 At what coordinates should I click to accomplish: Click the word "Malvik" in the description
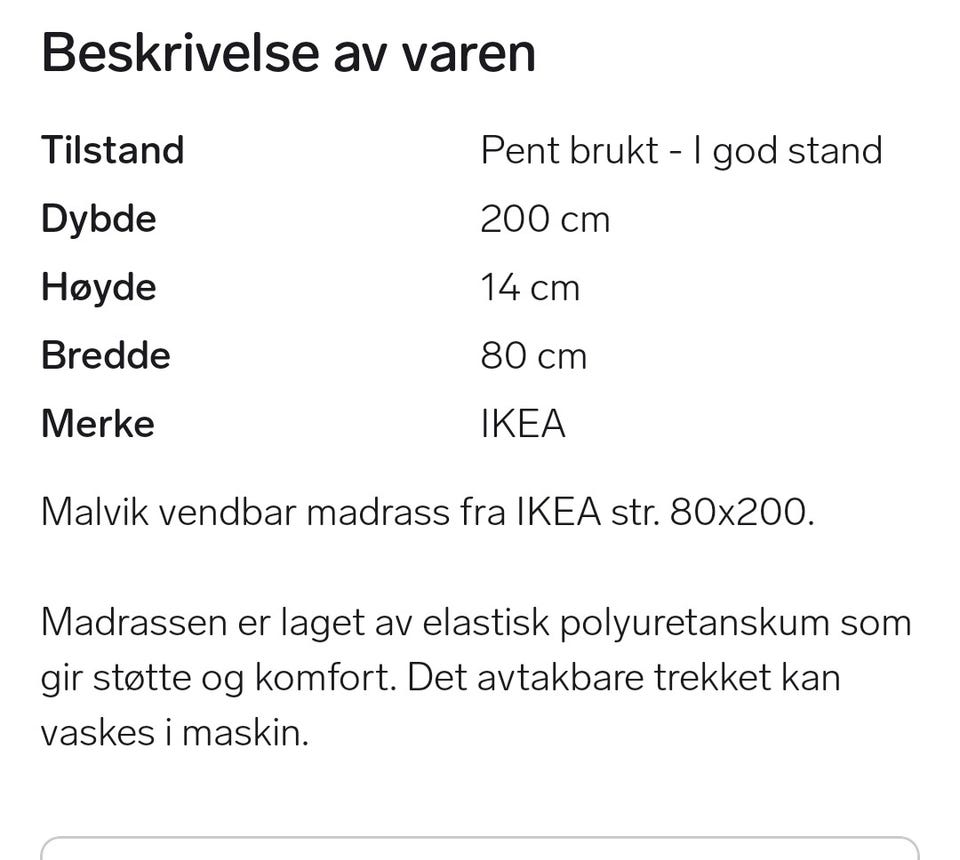(93, 513)
